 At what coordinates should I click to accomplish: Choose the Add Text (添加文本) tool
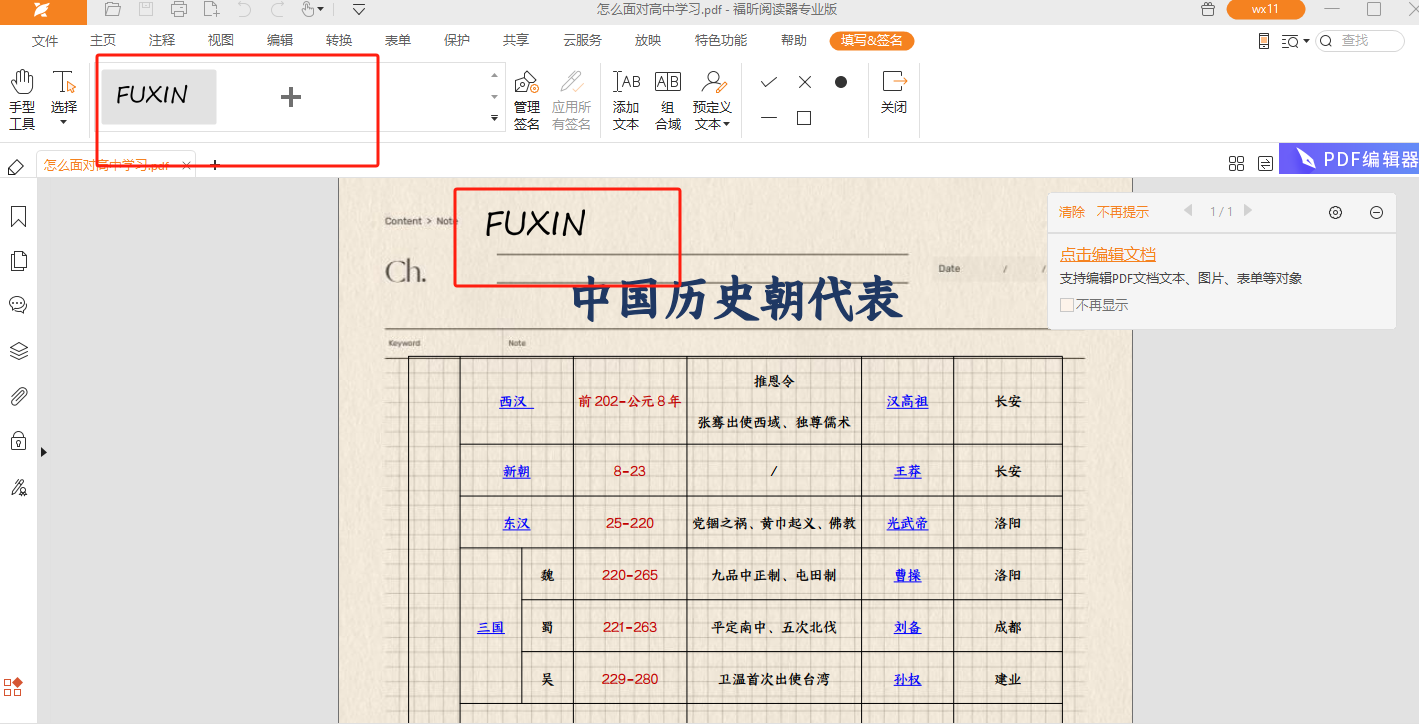click(x=626, y=99)
